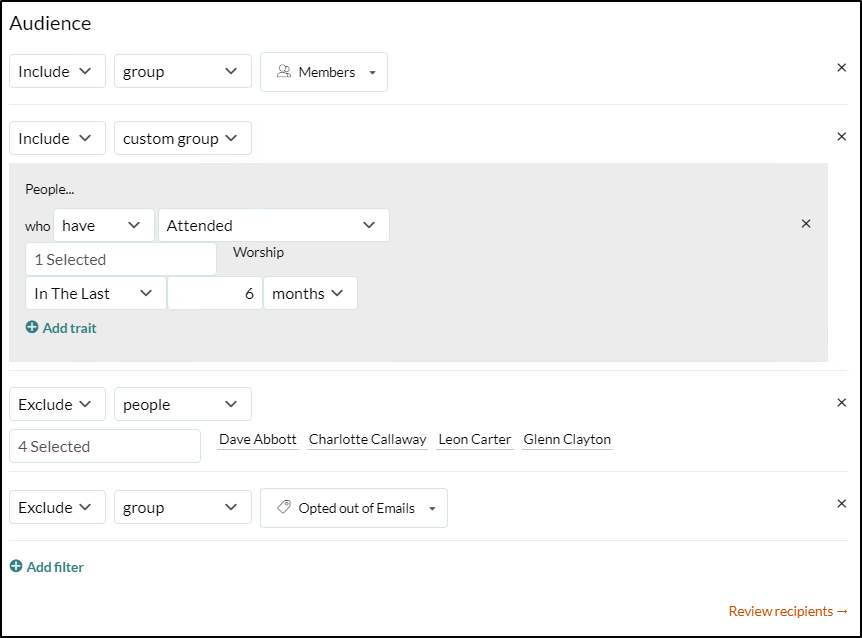
Task: Delete the Attended Worship trait
Action: click(806, 224)
